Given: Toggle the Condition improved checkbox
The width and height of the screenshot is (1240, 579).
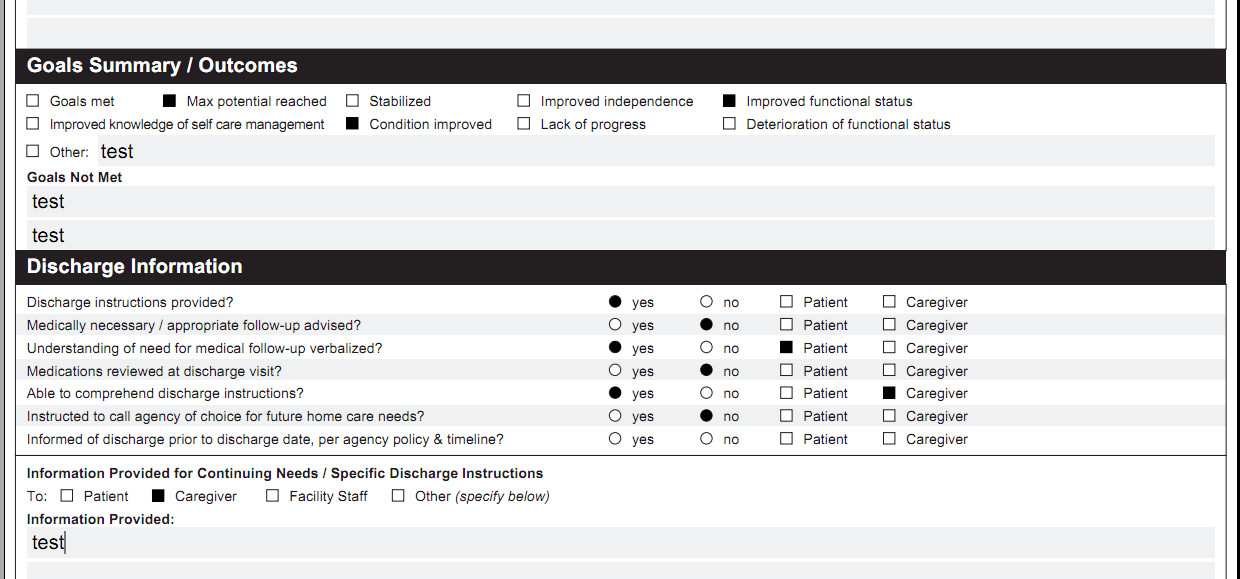Looking at the screenshot, I should click(x=352, y=124).
